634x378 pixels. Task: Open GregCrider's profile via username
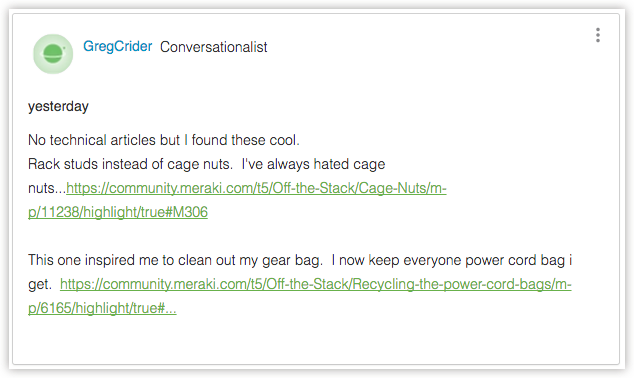pos(118,46)
